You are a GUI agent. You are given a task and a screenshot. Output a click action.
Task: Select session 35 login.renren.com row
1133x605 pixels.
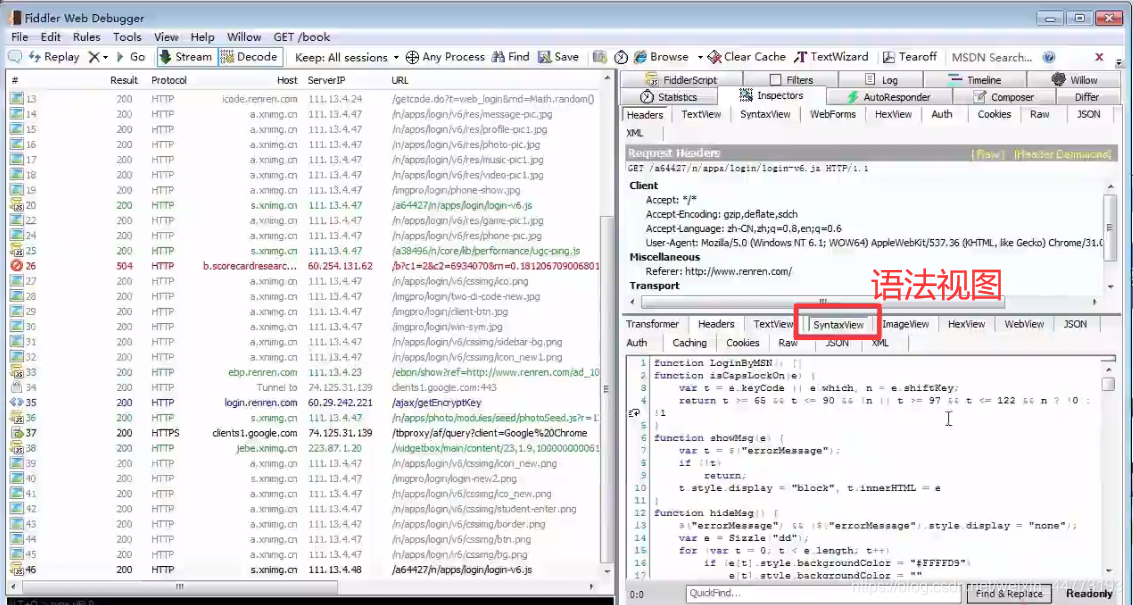click(305, 403)
